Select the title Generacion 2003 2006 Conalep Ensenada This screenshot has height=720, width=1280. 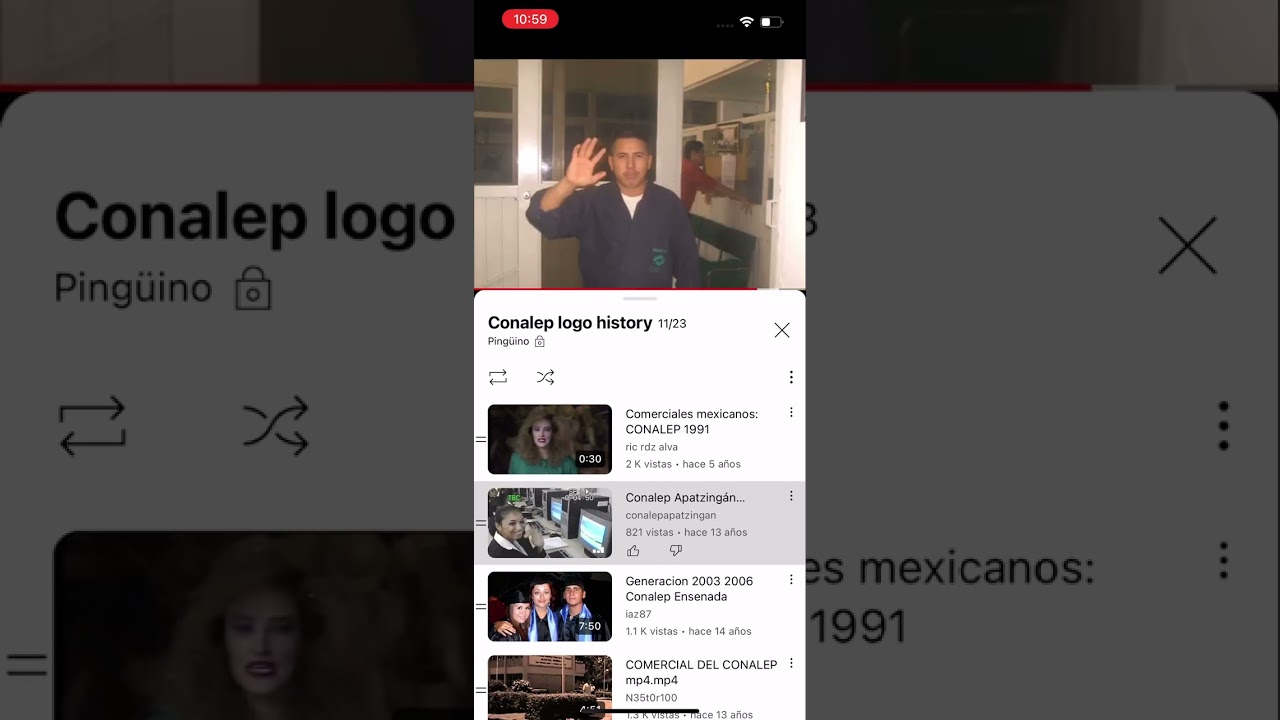point(690,589)
